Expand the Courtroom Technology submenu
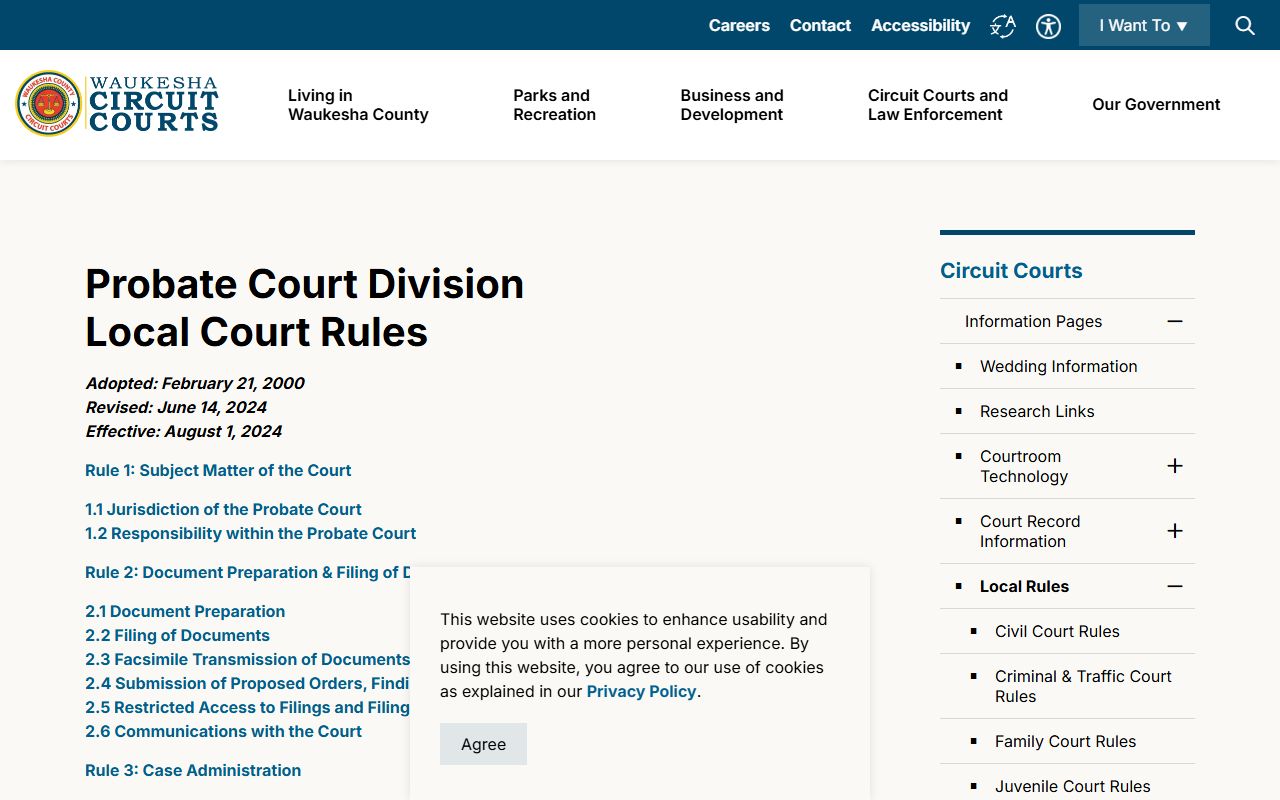Viewport: 1280px width, 800px height. tap(1175, 466)
